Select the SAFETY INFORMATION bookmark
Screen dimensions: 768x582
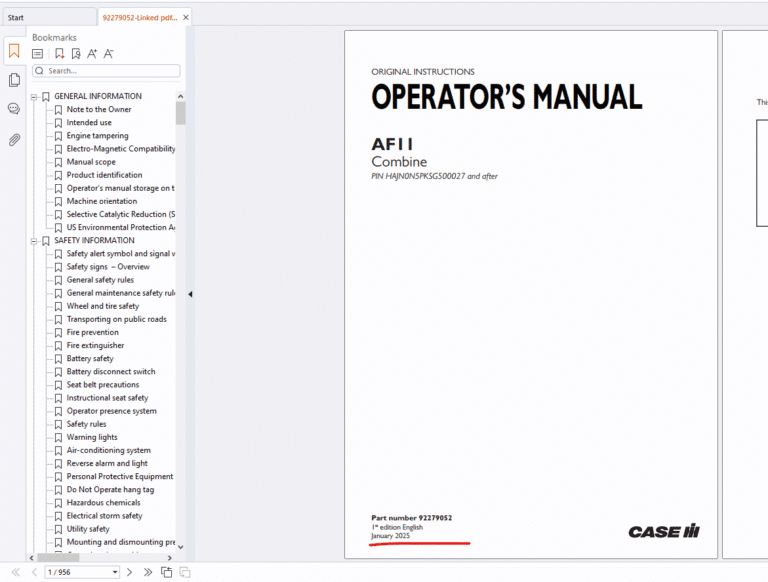coord(94,241)
